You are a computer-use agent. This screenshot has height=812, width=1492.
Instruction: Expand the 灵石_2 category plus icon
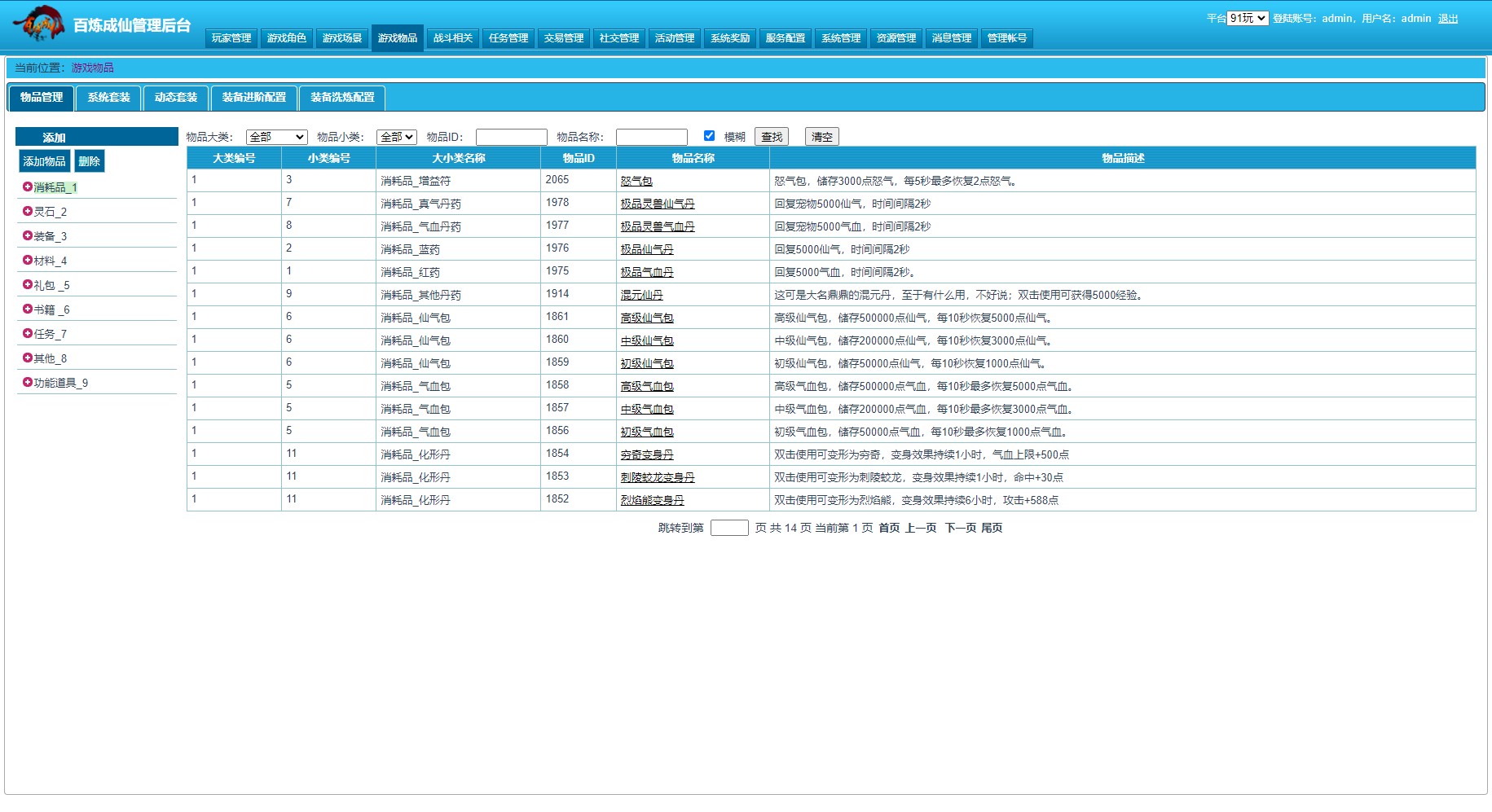[28, 211]
